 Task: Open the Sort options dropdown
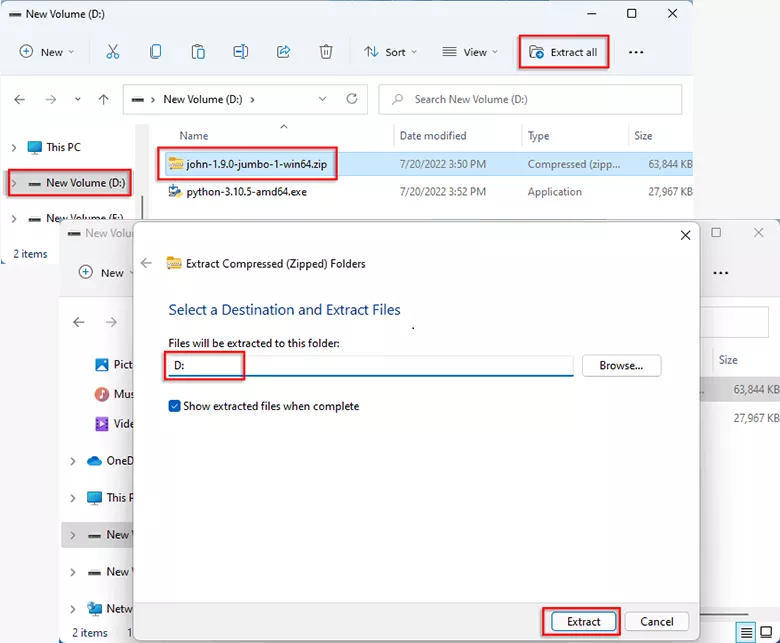390,52
